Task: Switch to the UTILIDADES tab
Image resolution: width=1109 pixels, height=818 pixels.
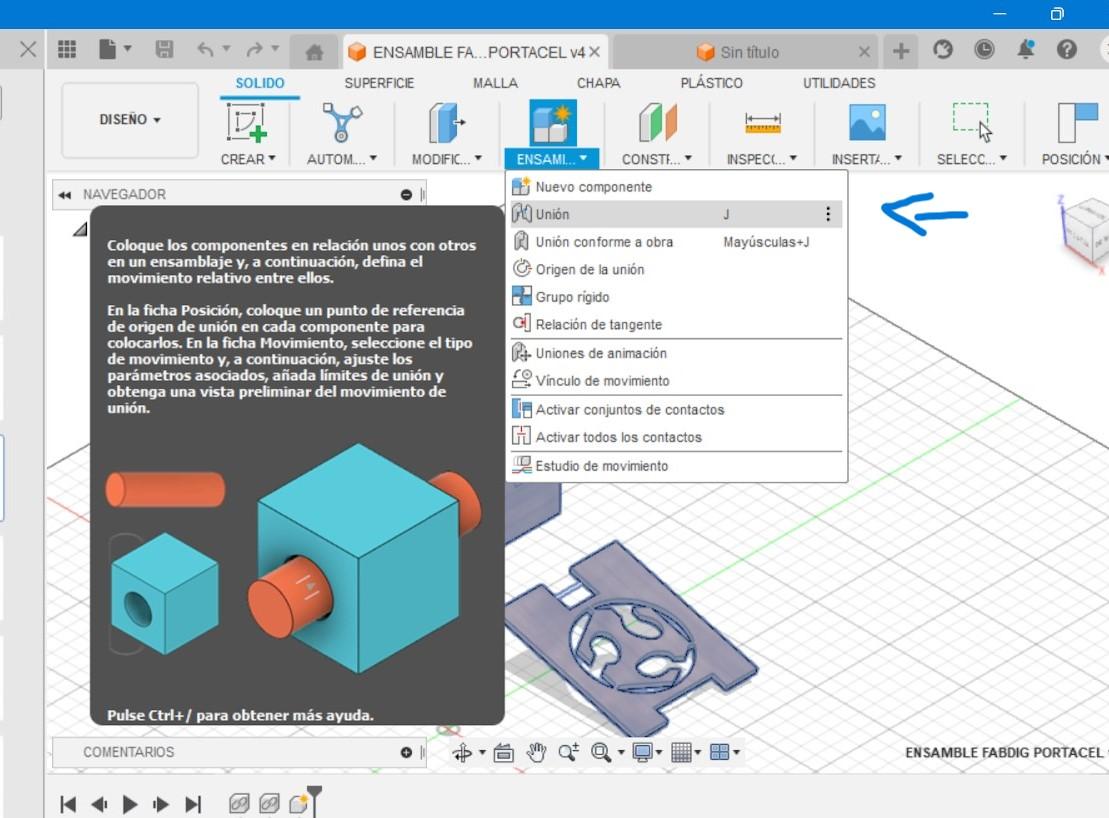Action: point(839,83)
